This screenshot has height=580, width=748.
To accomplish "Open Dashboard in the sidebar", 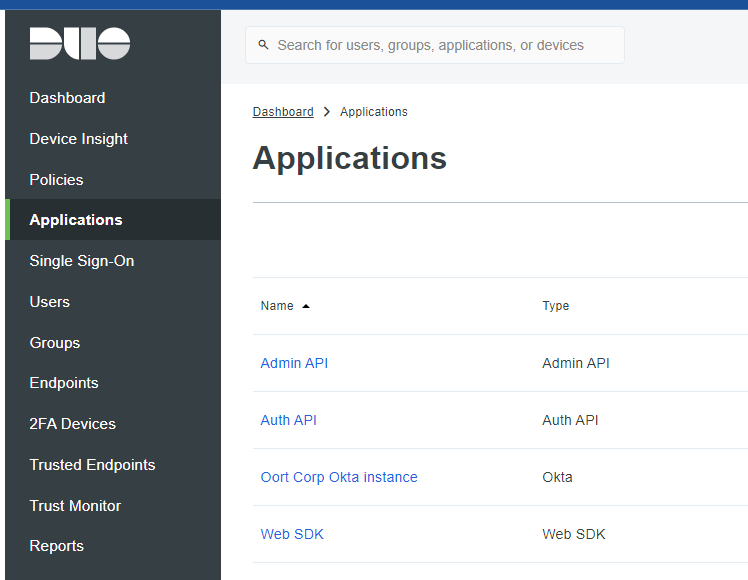I will click(67, 98).
